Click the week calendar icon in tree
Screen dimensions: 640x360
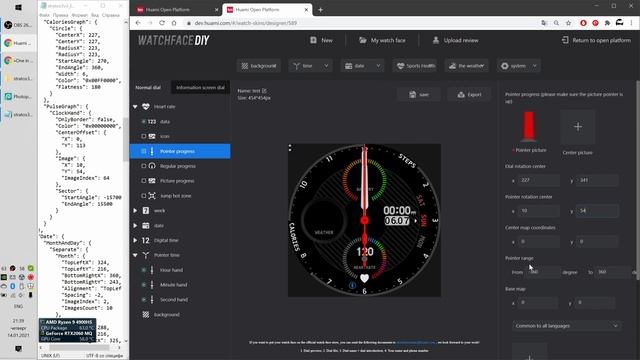click(146, 211)
